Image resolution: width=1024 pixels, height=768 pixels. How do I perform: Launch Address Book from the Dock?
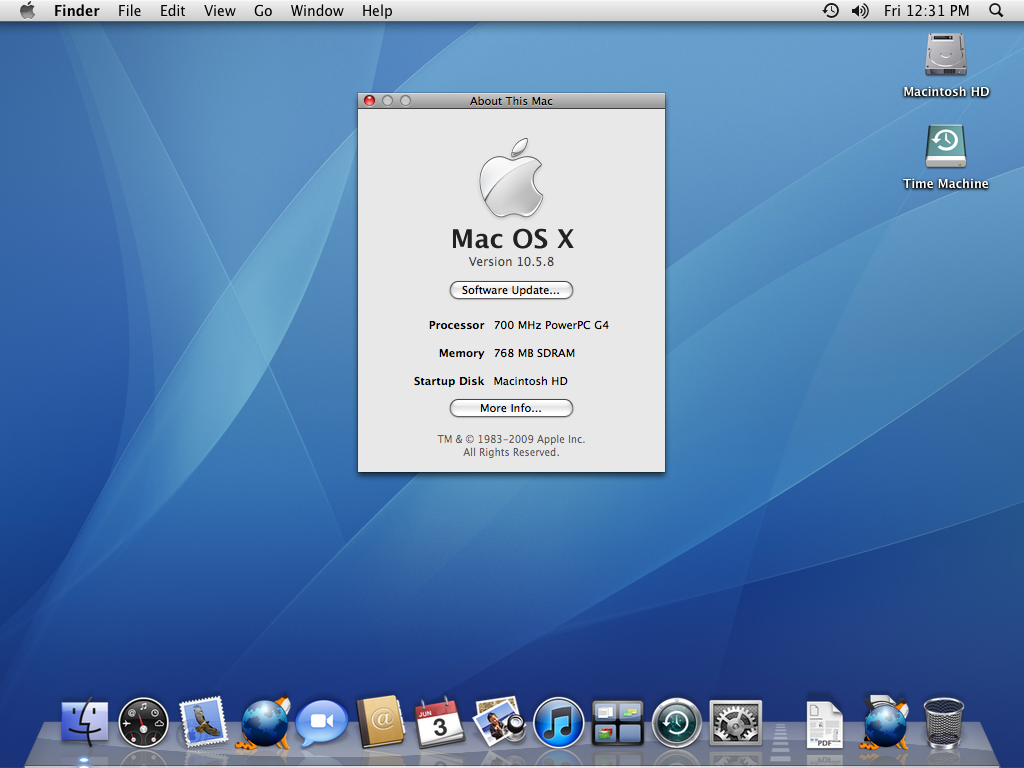click(x=380, y=722)
